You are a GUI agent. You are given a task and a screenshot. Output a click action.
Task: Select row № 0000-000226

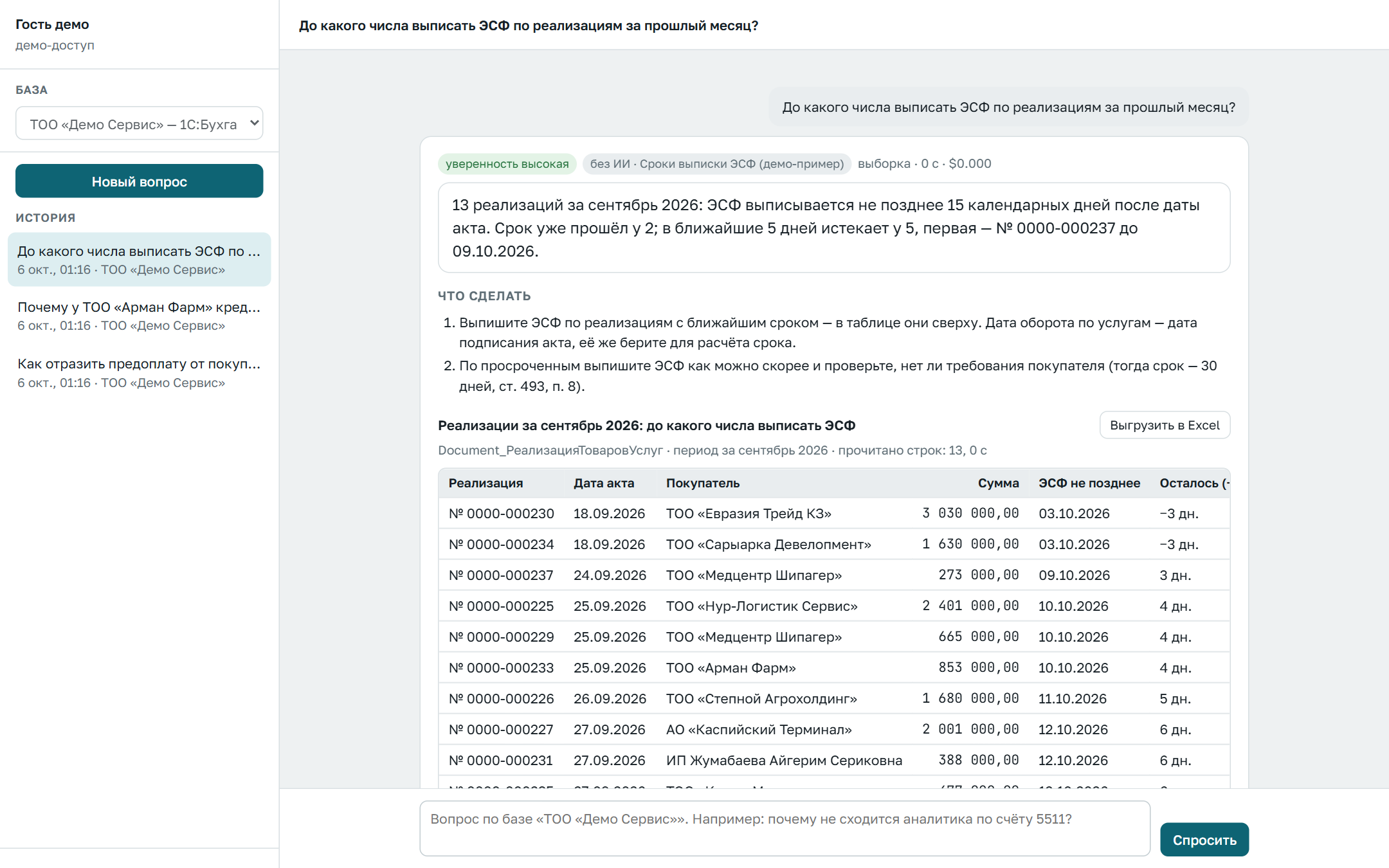pos(834,699)
